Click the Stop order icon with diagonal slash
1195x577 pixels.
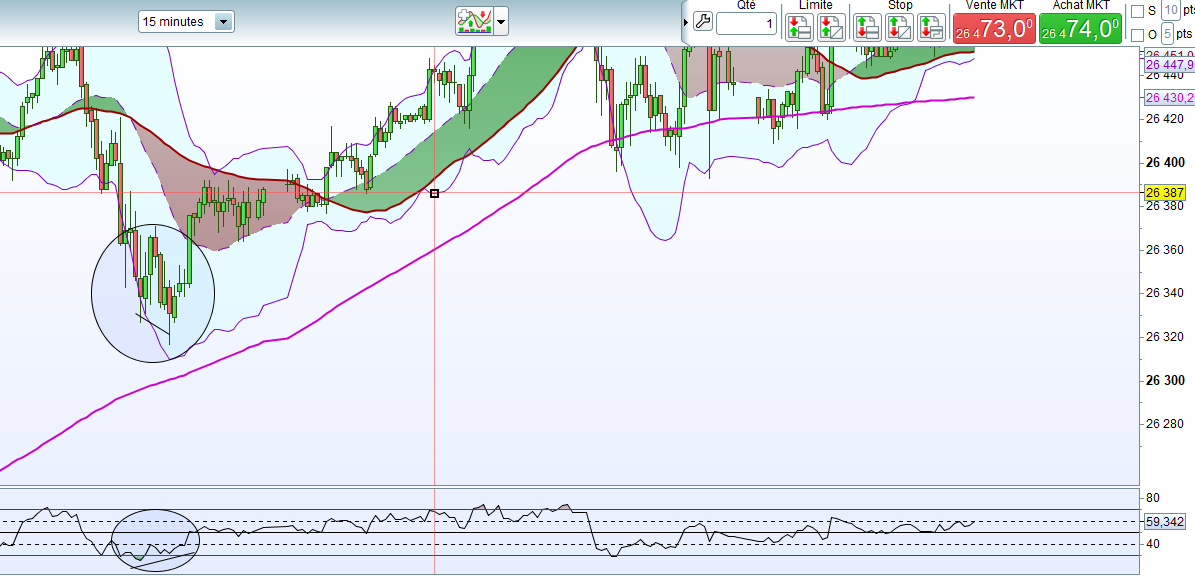(x=898, y=27)
